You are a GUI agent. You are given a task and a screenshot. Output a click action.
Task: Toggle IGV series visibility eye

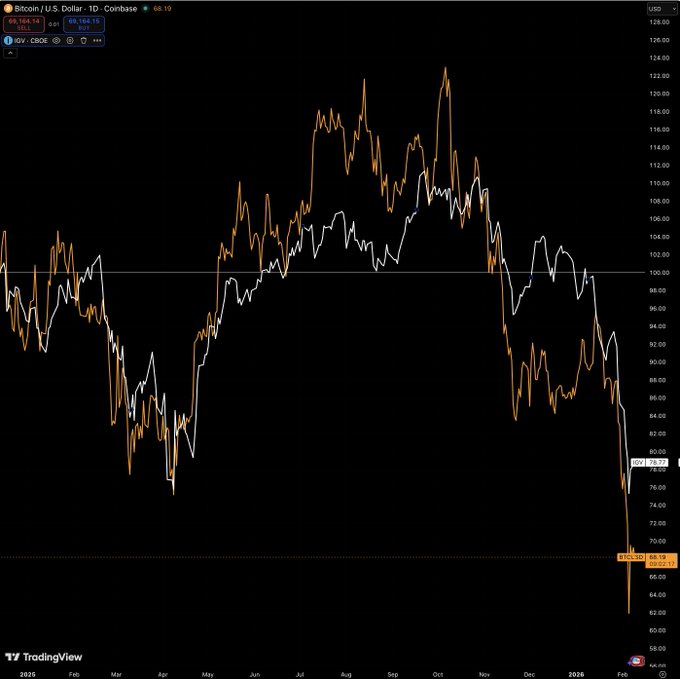click(57, 40)
